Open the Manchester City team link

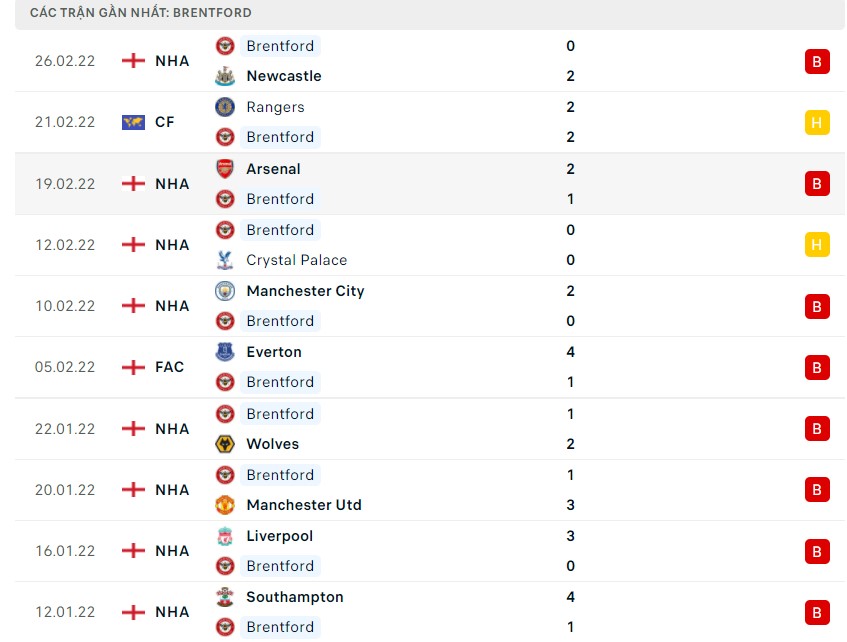pos(305,291)
